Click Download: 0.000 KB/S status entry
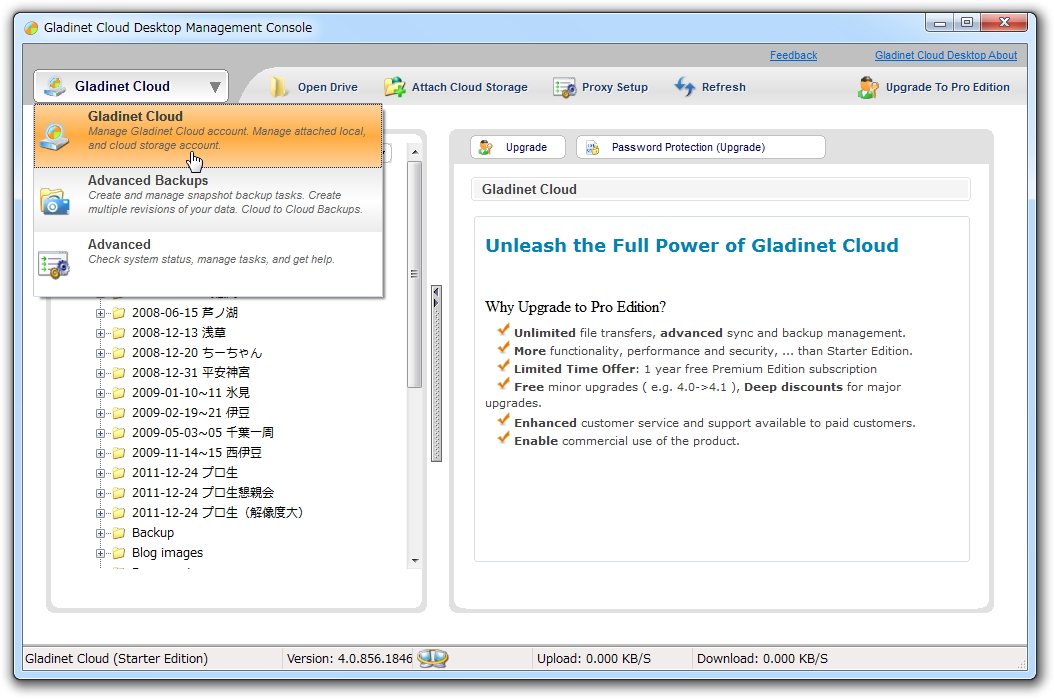Image resolution: width=1054 pixels, height=699 pixels. (762, 659)
